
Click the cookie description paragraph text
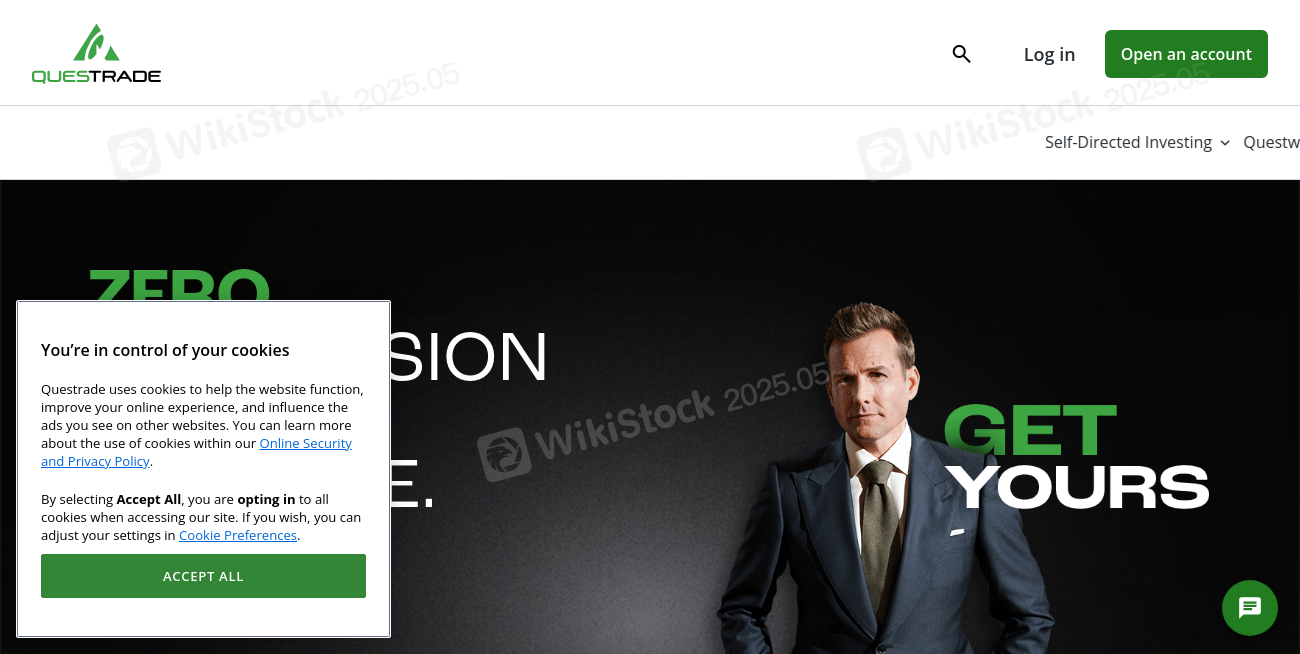pyautogui.click(x=202, y=425)
